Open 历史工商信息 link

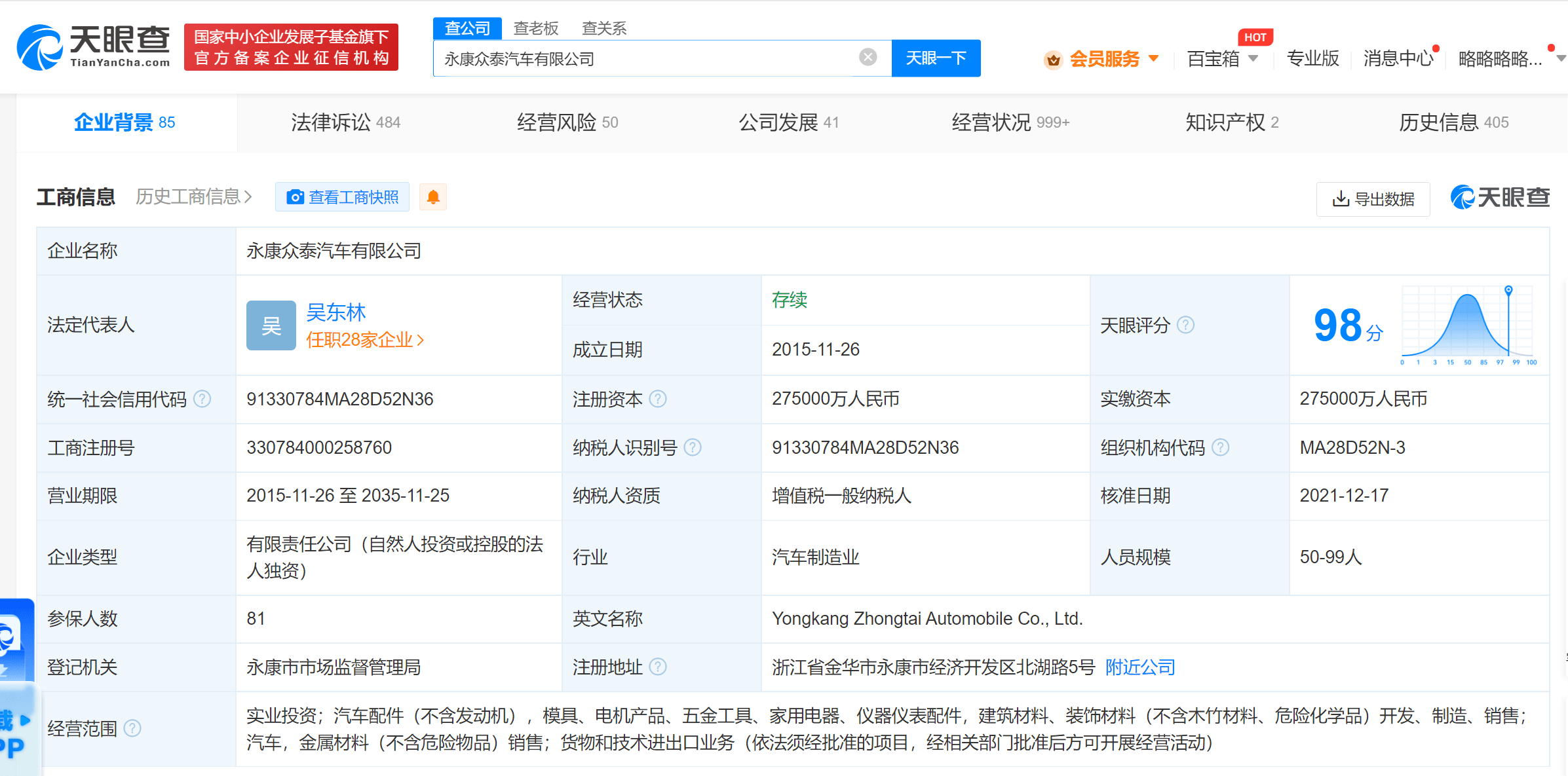[x=194, y=196]
